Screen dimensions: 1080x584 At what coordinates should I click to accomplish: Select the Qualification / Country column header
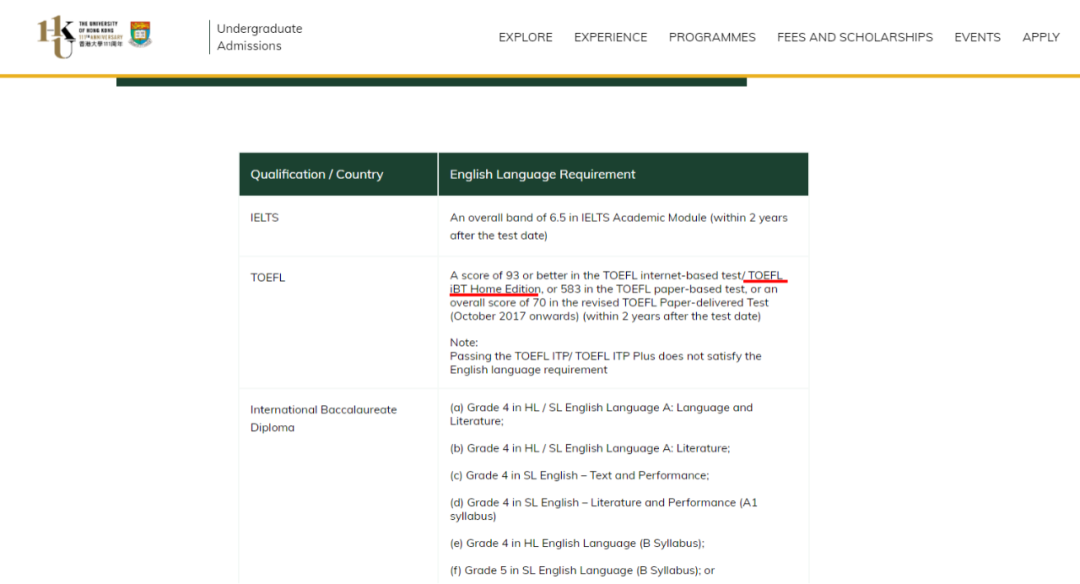click(x=338, y=174)
